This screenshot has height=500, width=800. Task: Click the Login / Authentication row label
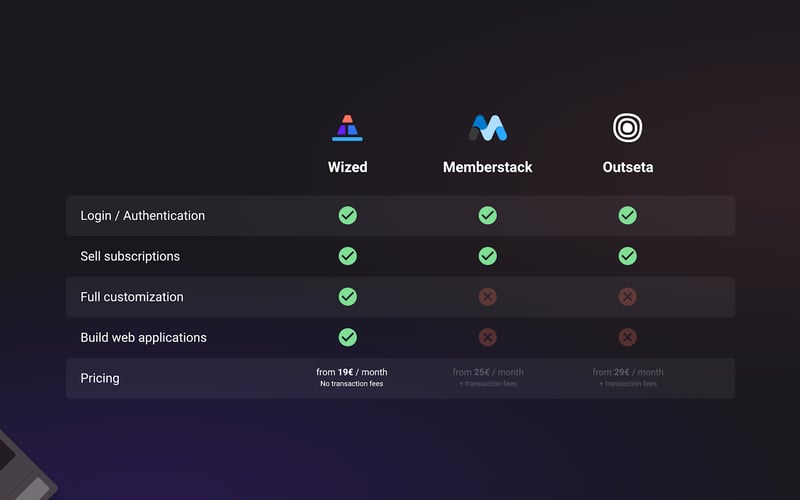coord(142,215)
